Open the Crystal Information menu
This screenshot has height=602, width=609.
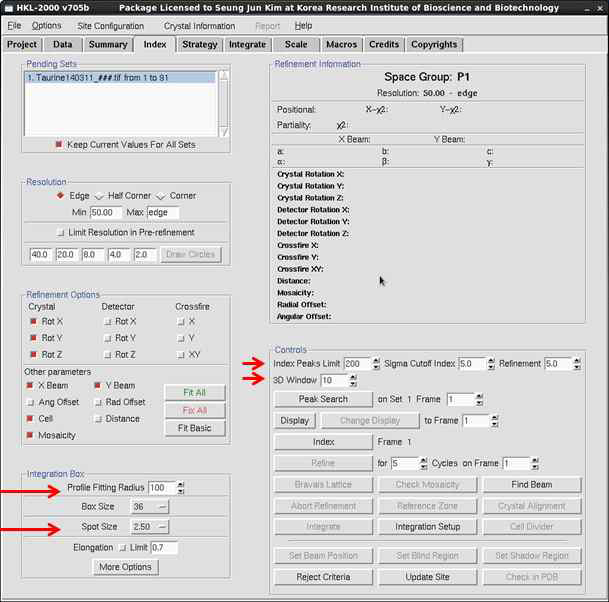pyautogui.click(x=199, y=25)
